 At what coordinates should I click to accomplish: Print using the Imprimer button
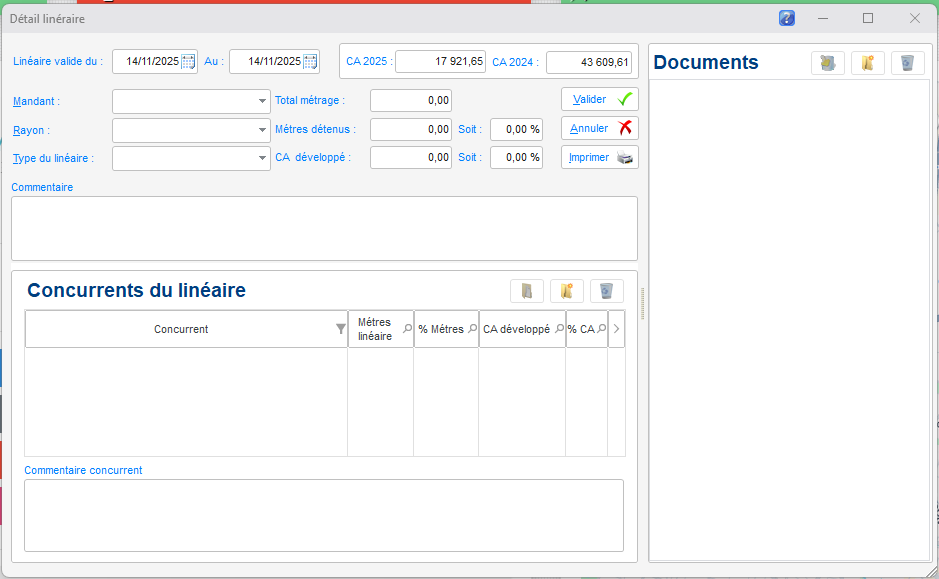click(600, 157)
